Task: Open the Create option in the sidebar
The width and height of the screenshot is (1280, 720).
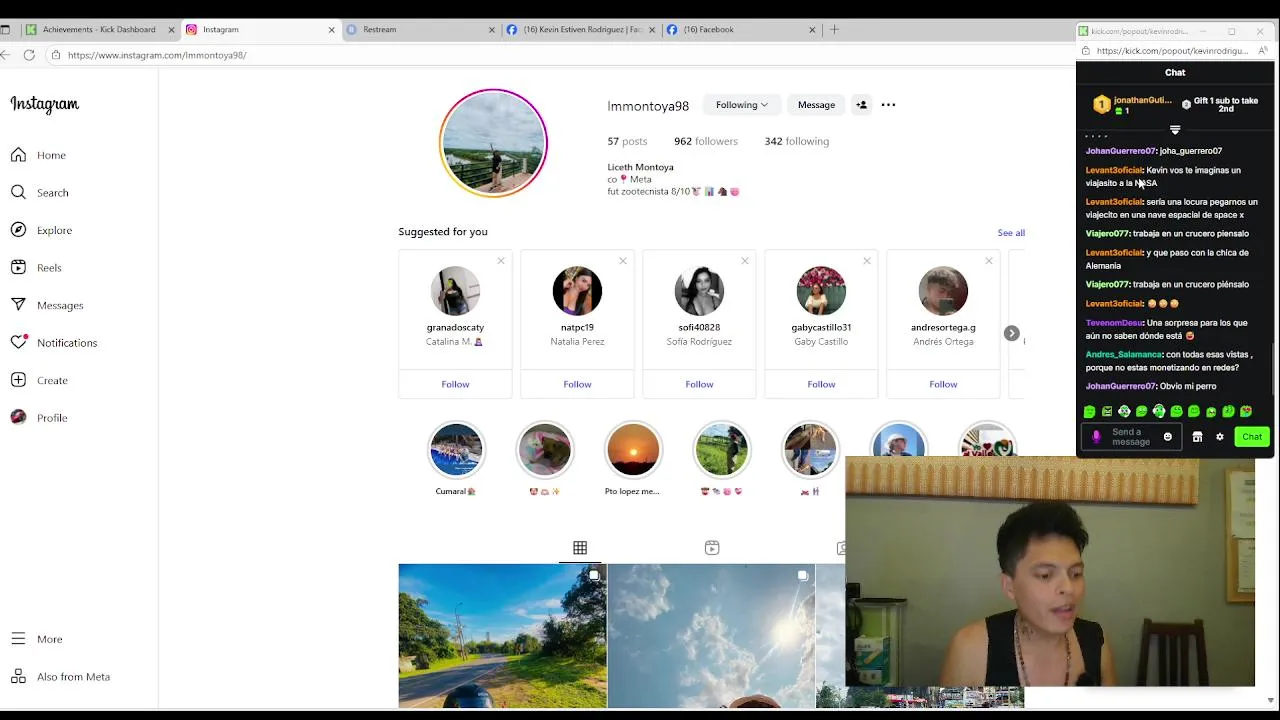Action: point(39,380)
